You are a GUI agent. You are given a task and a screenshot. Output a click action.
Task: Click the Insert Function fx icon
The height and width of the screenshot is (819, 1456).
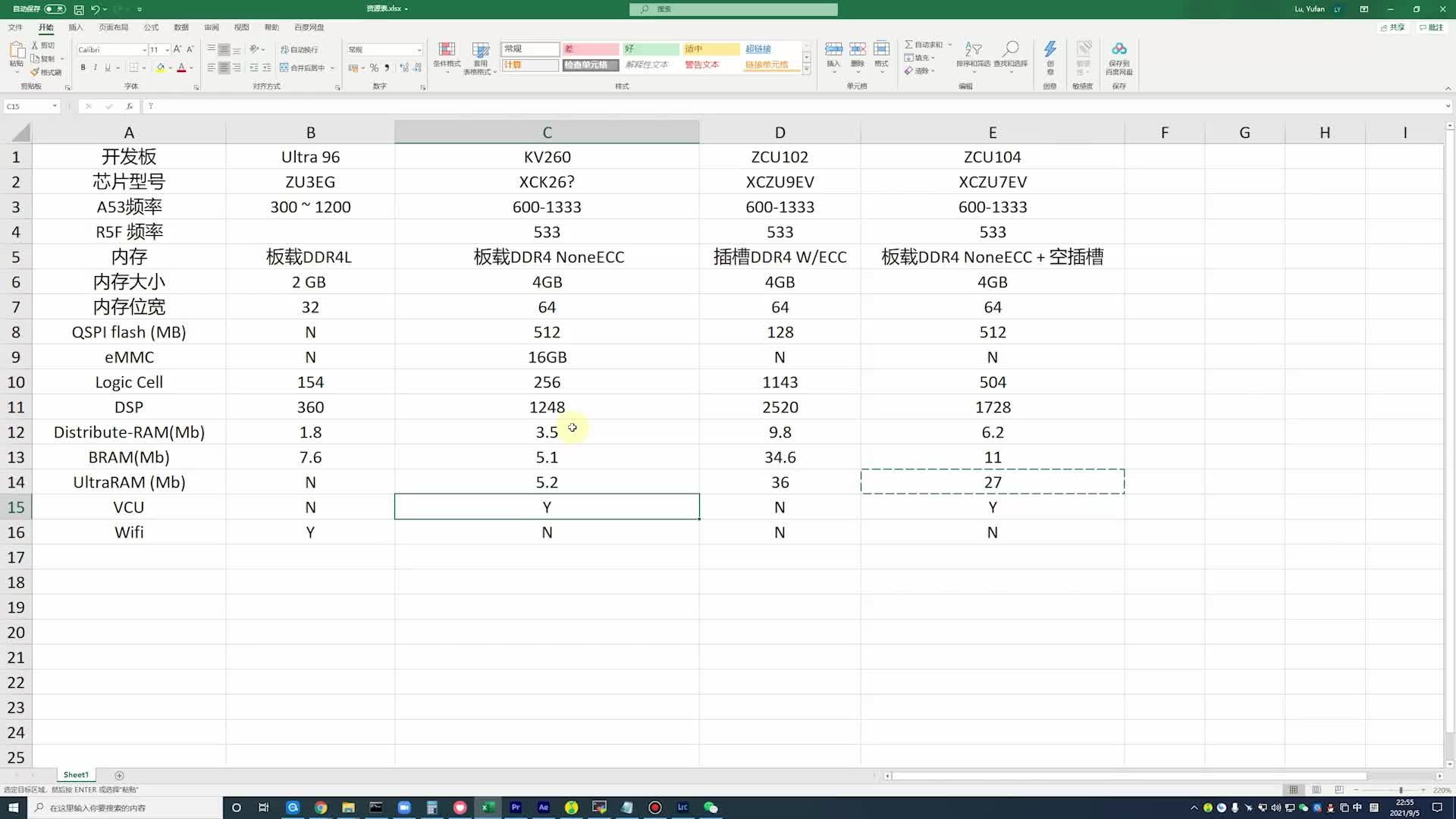[129, 106]
